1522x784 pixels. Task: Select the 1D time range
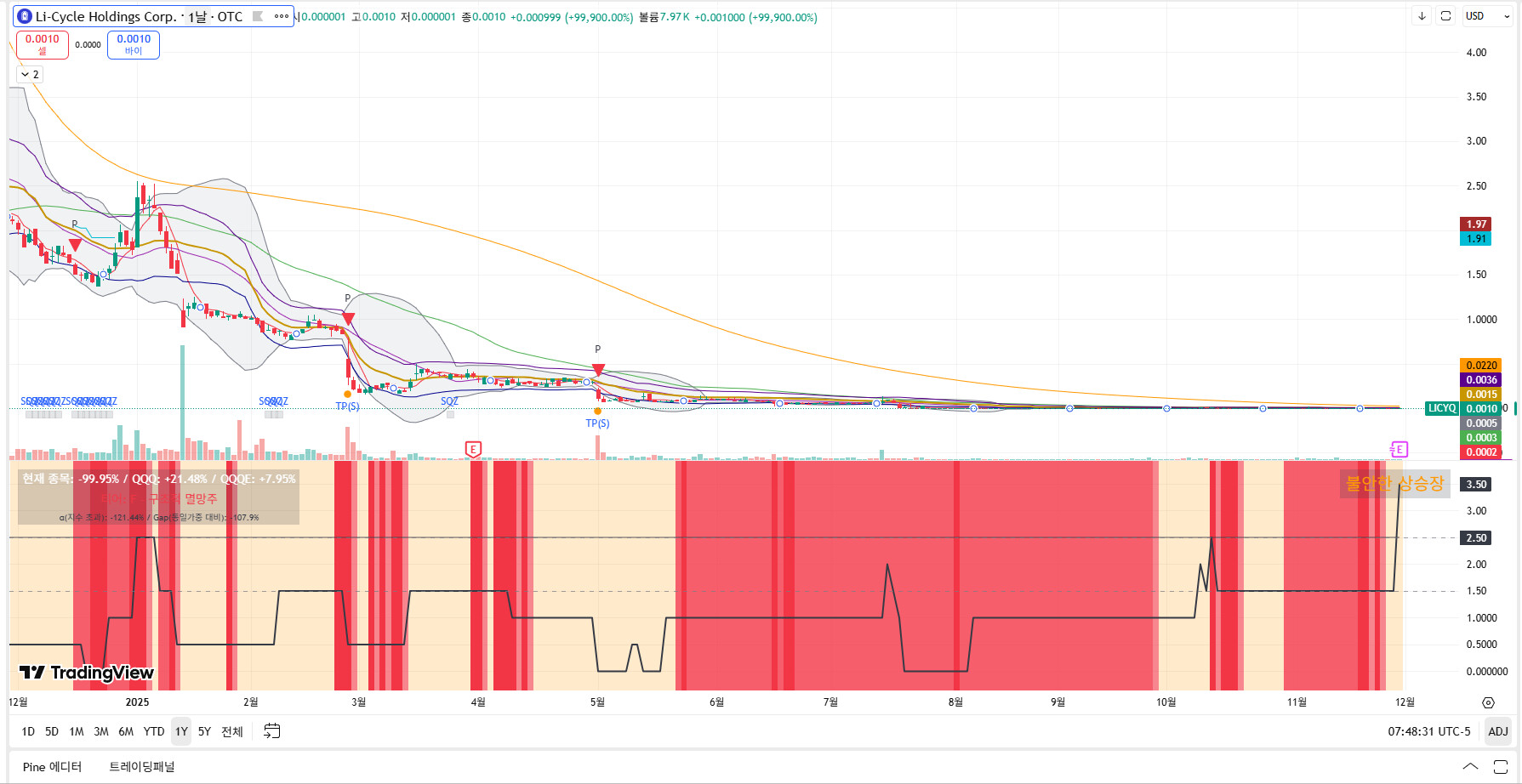click(x=28, y=731)
